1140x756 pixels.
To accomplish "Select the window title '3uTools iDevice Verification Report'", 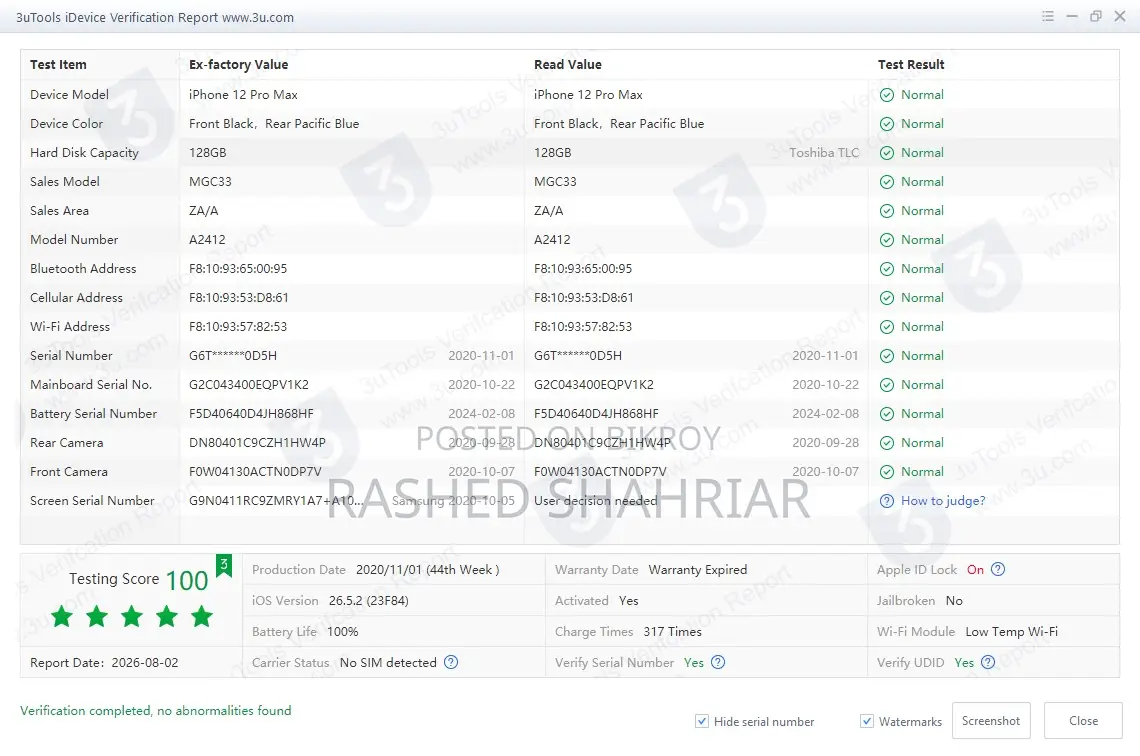I will point(116,17).
